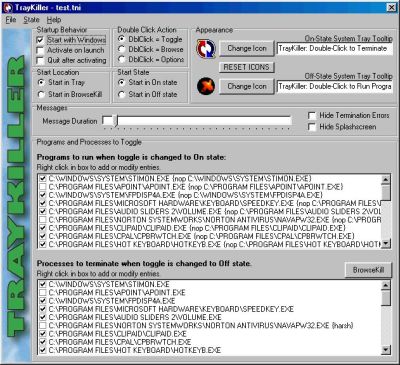This screenshot has height=365, width=400.
Task: Uncheck STIMON.EXE in terminate list
Action: (x=43, y=284)
